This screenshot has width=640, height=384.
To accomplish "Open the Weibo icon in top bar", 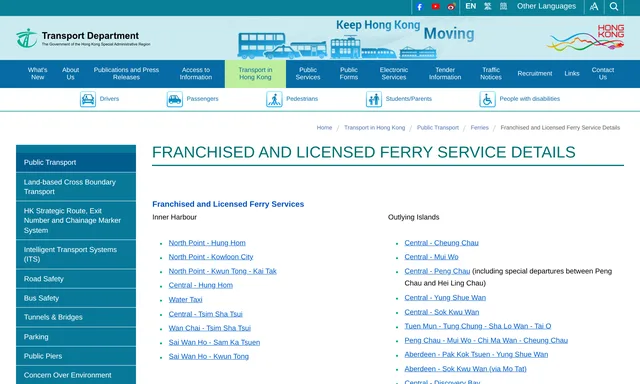I will click(x=451, y=7).
